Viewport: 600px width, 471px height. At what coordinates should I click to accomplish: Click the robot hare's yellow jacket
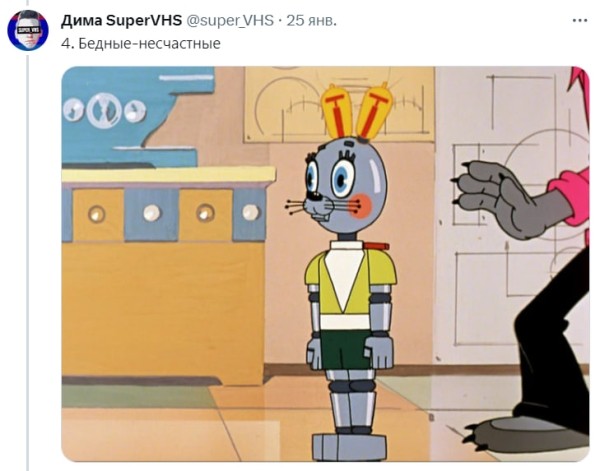pyautogui.click(x=350, y=282)
